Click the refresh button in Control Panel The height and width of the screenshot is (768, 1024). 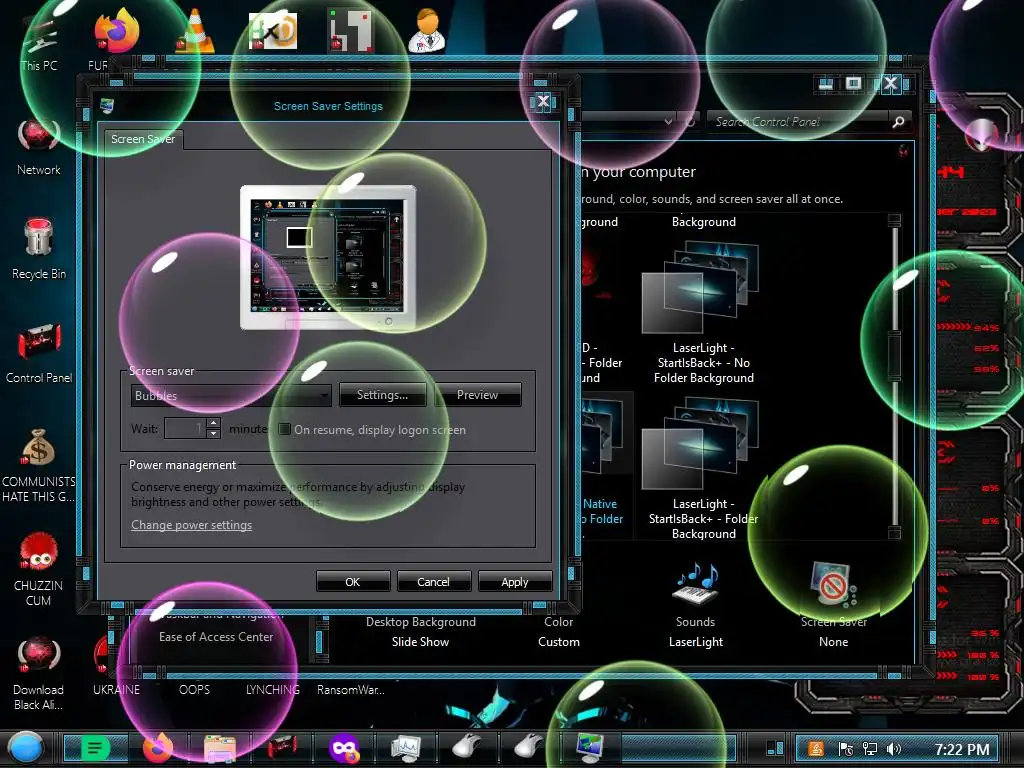click(690, 121)
